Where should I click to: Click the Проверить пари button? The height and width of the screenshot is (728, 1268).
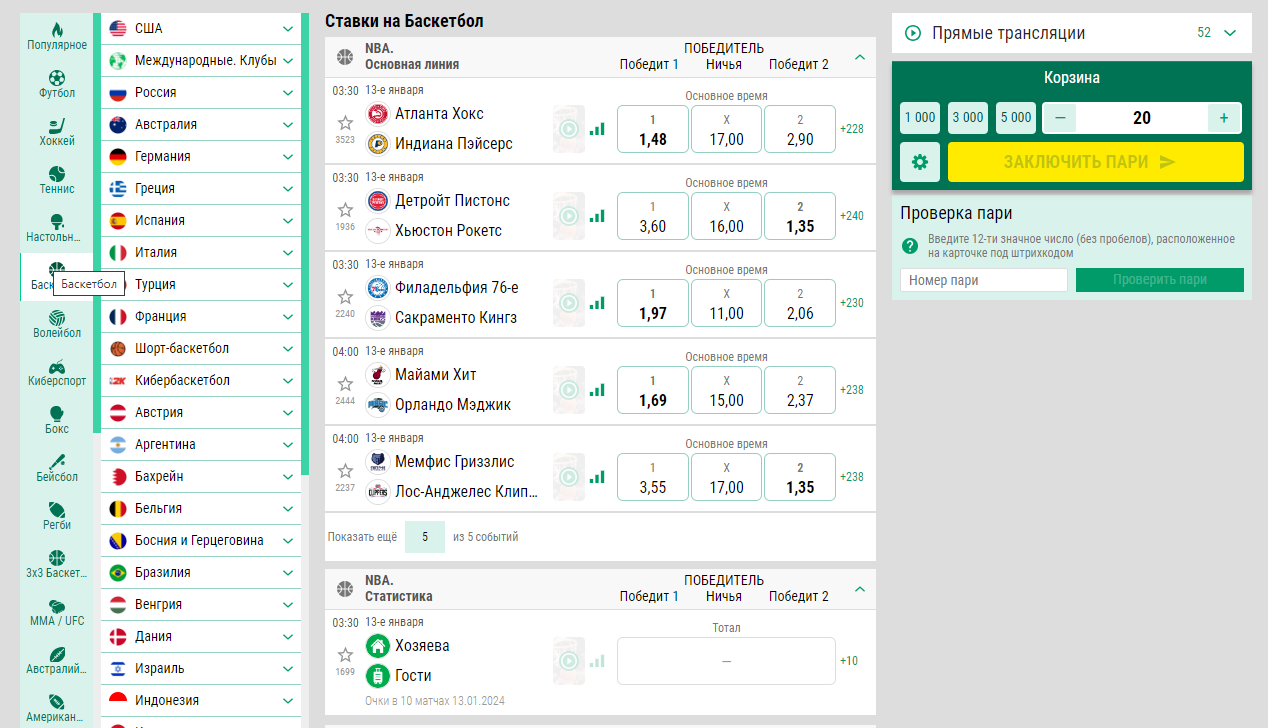[1160, 280]
